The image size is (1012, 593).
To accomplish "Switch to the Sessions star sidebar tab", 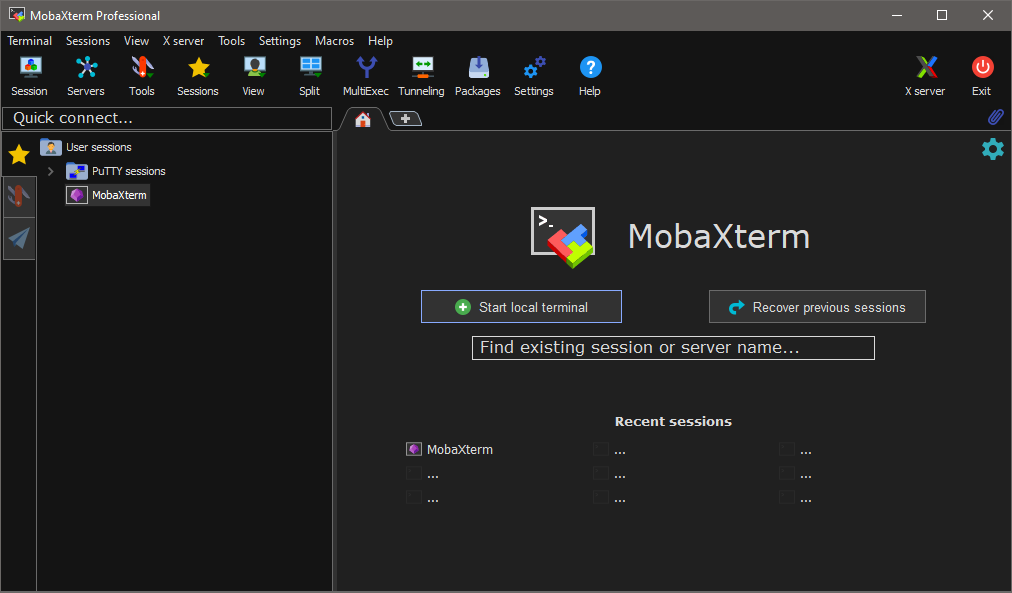I will 19,154.
